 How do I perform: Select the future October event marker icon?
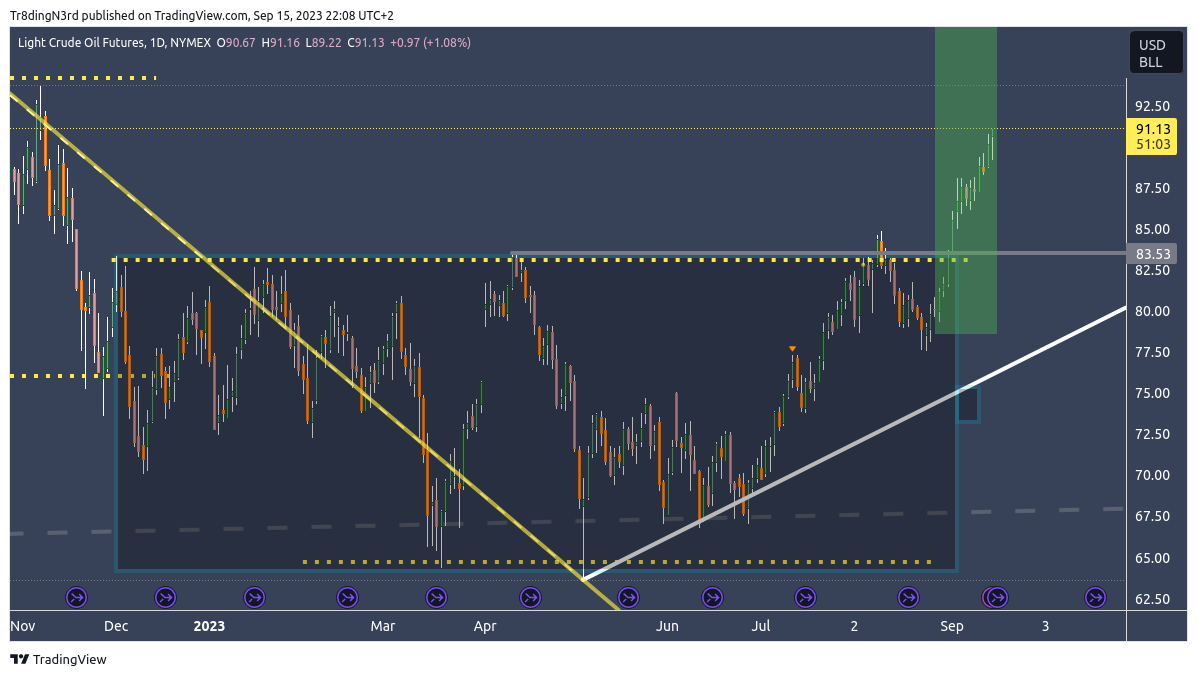(1096, 598)
